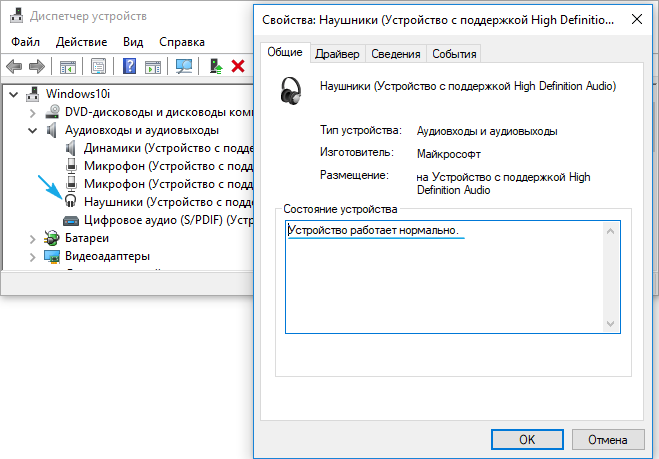
Task: Click the Properties toolbar icon
Action: (x=99, y=66)
